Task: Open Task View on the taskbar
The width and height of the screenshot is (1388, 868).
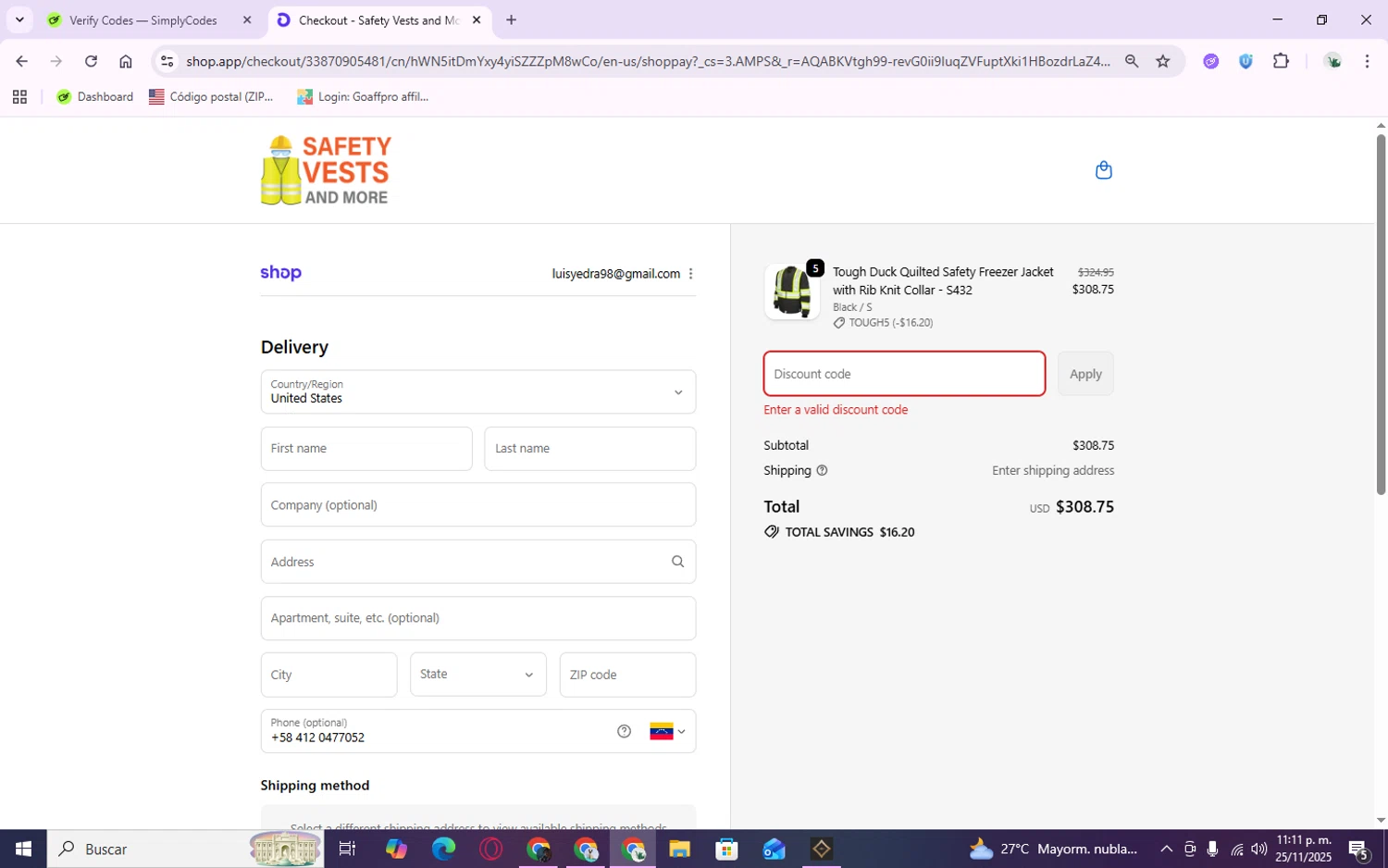Action: point(347,849)
